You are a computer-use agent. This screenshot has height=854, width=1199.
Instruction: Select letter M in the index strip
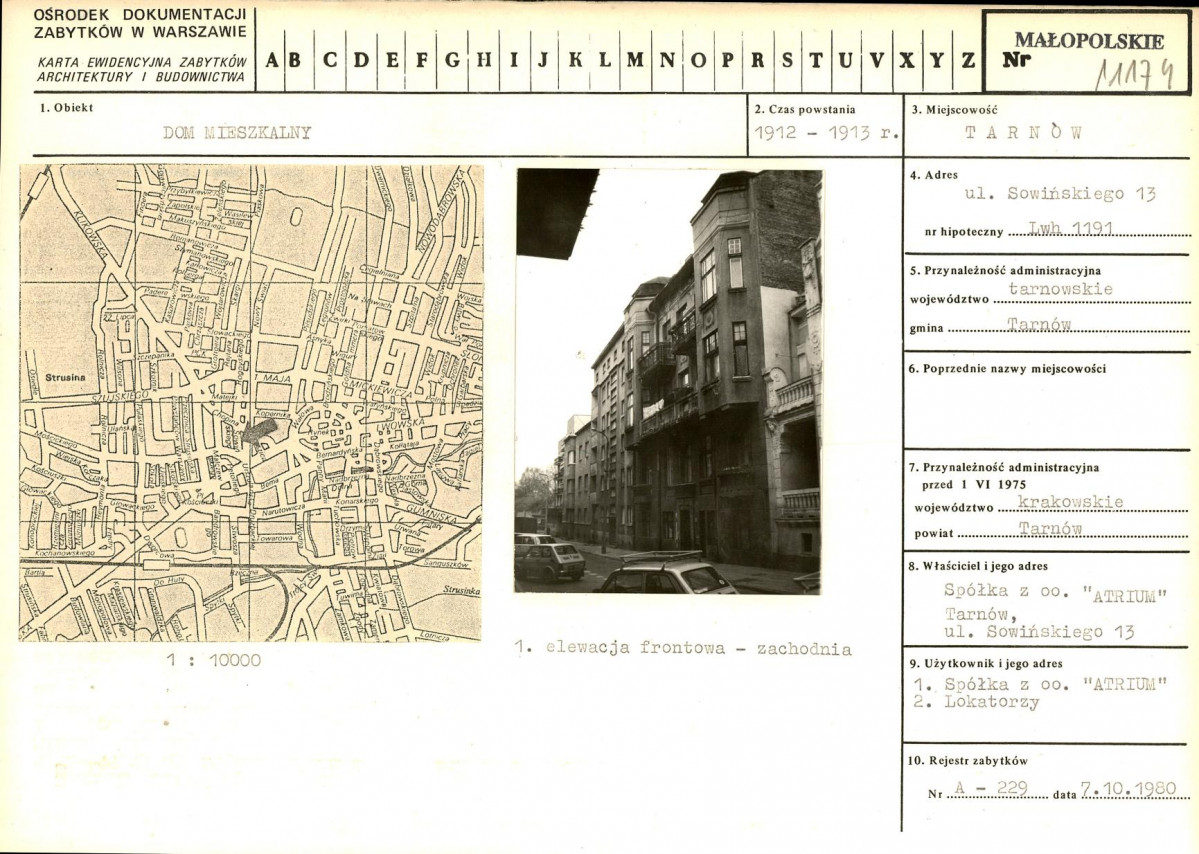point(635,60)
